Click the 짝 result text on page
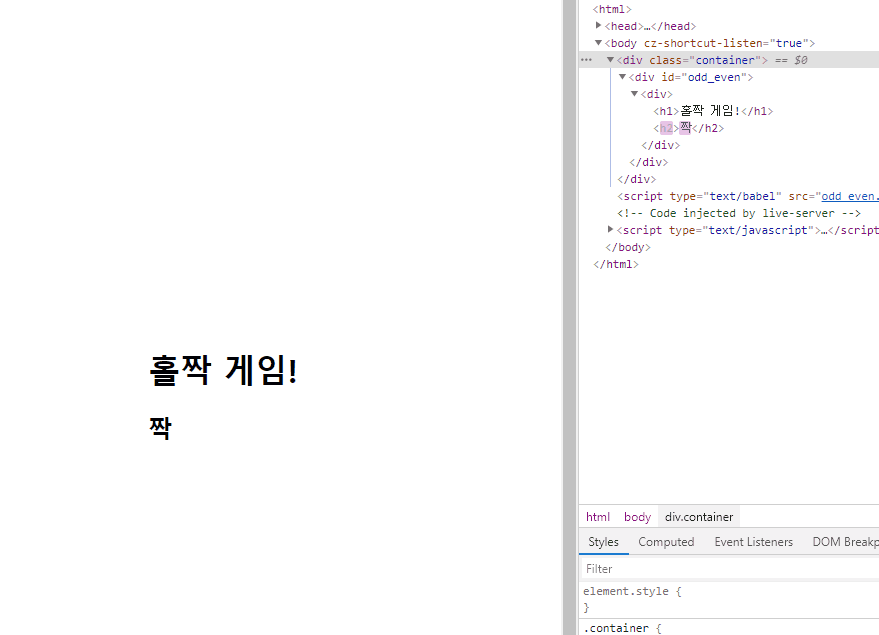This screenshot has height=635, width=879. click(x=160, y=428)
